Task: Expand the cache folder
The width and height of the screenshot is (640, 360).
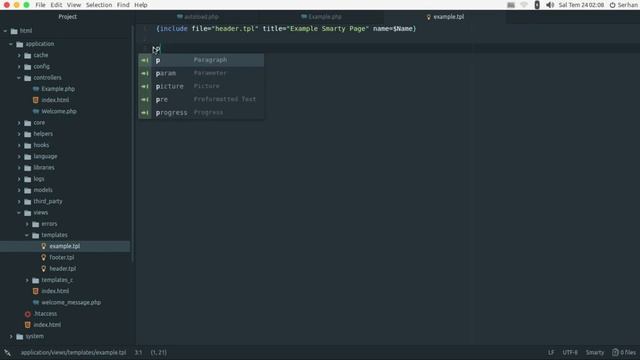Action: coord(19,55)
